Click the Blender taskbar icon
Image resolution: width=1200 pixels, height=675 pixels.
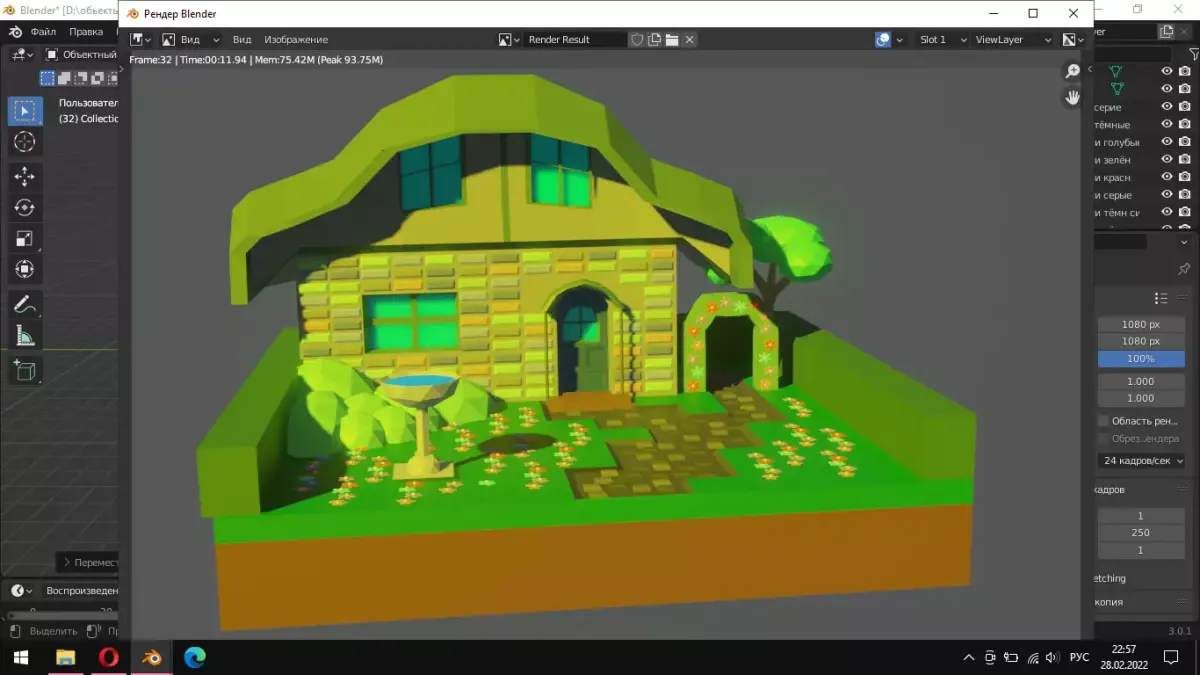click(152, 657)
